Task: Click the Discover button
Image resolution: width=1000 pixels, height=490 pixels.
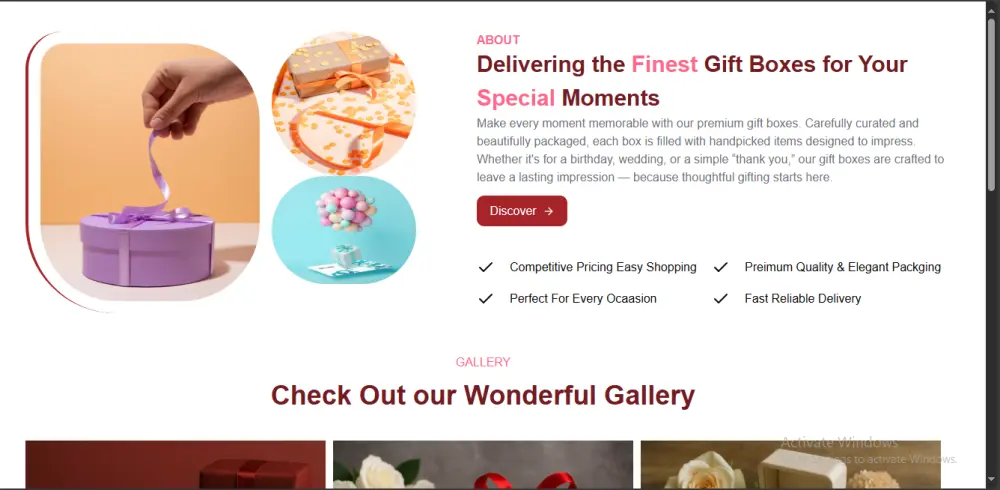Action: [522, 211]
